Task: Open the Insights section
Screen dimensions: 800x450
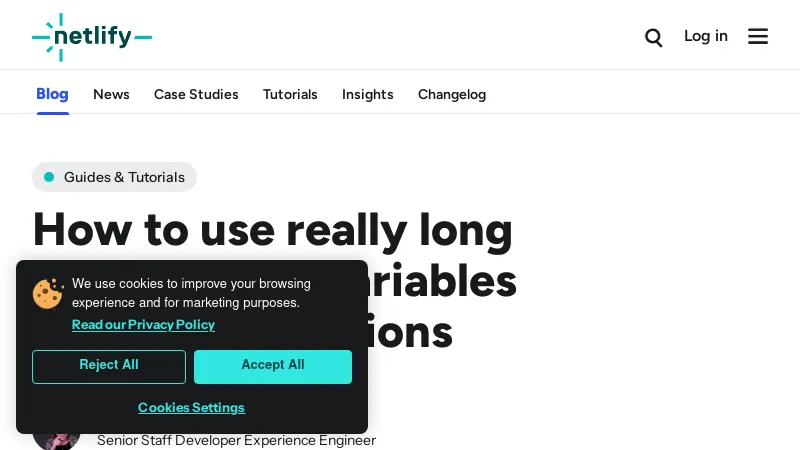Action: (368, 94)
